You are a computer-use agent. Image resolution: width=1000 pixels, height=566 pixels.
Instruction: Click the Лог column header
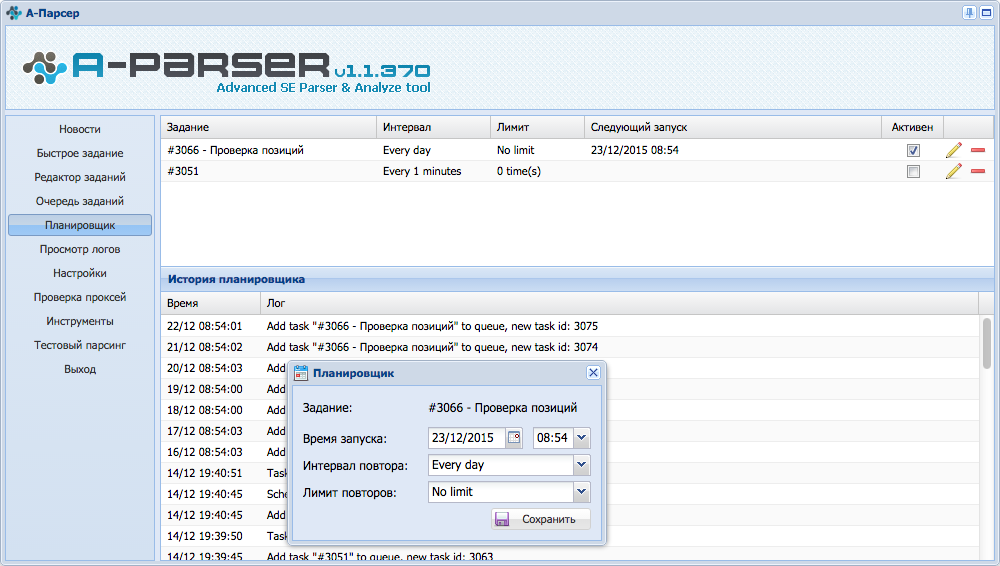tap(619, 303)
